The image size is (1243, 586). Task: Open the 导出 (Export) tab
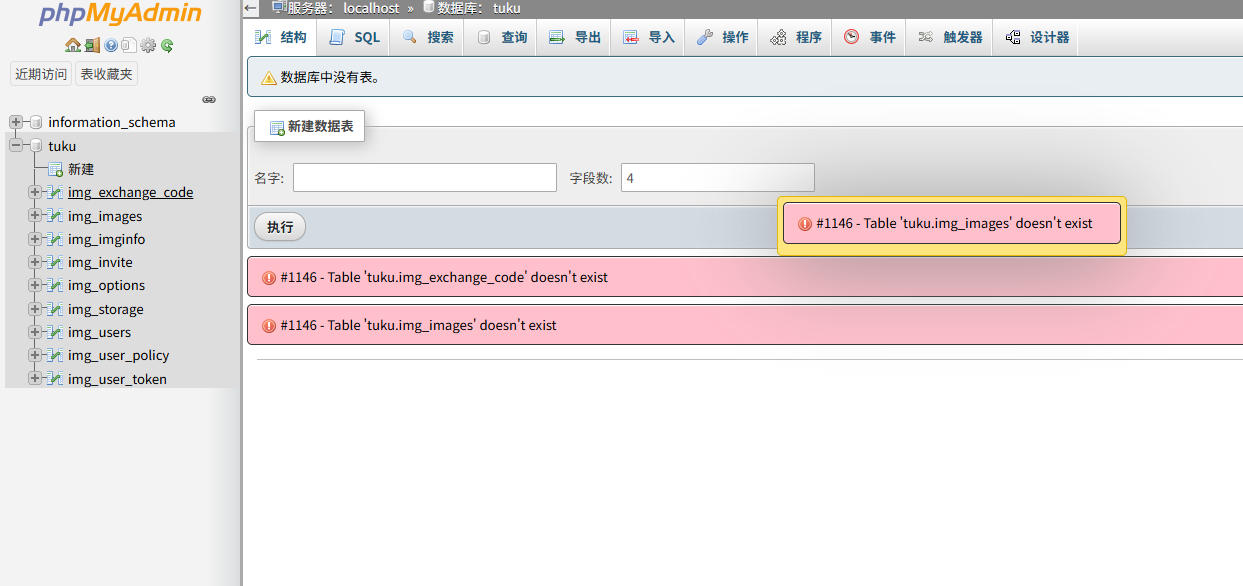click(x=575, y=37)
